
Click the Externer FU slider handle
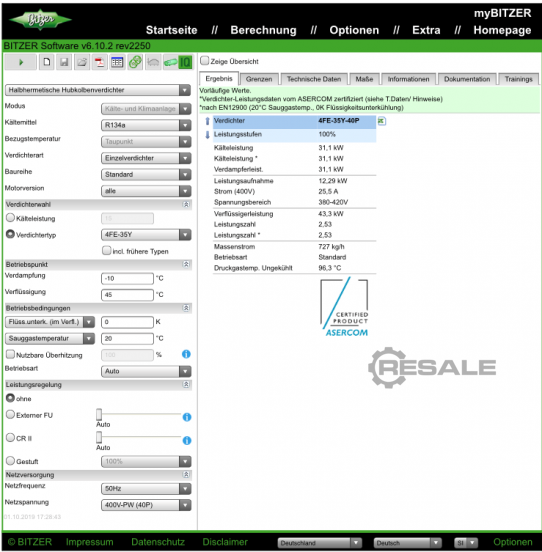point(99,414)
